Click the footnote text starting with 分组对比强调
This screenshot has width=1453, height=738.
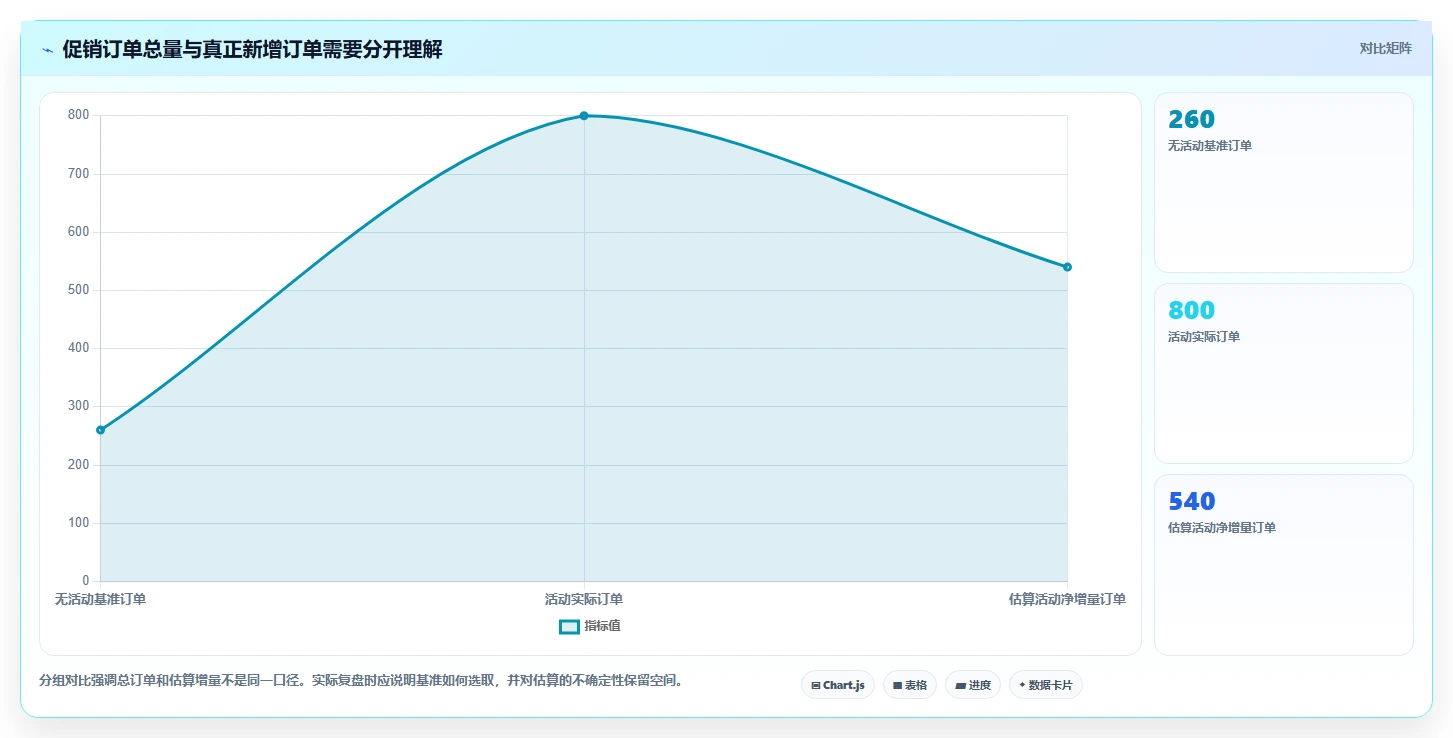click(x=362, y=681)
